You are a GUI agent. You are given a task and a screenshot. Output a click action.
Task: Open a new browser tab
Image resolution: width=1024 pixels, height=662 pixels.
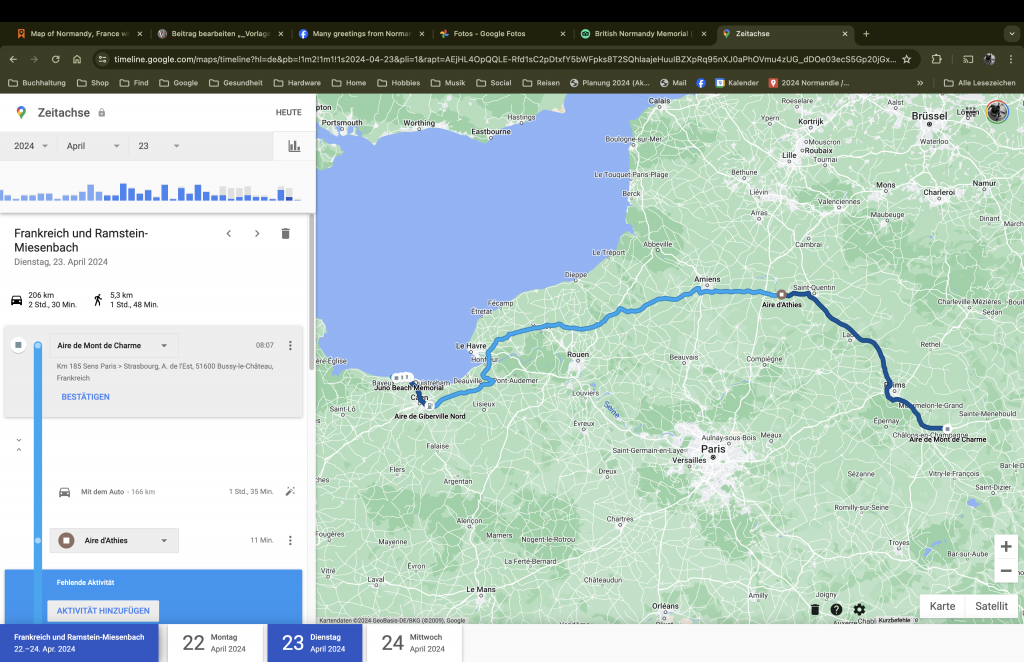(866, 34)
